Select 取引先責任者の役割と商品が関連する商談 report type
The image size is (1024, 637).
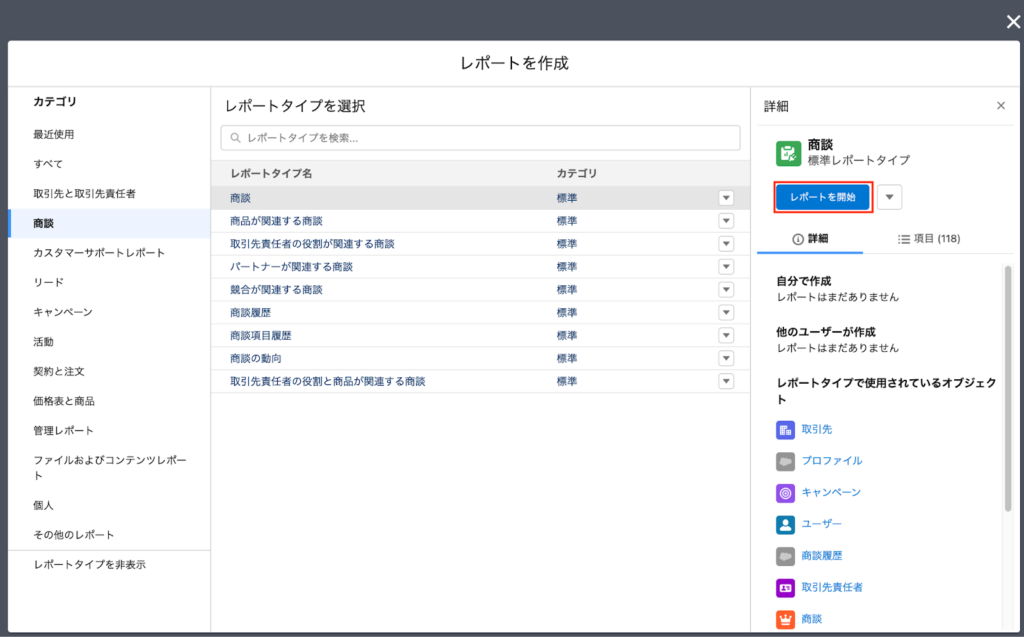[327, 381]
